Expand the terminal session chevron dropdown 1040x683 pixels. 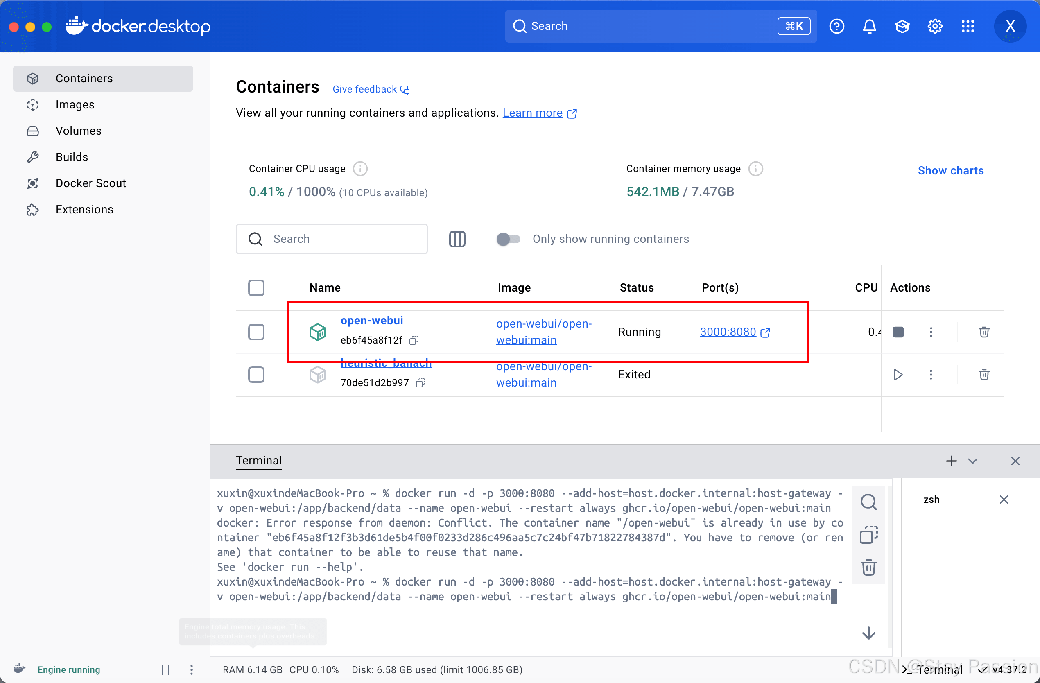(x=973, y=461)
